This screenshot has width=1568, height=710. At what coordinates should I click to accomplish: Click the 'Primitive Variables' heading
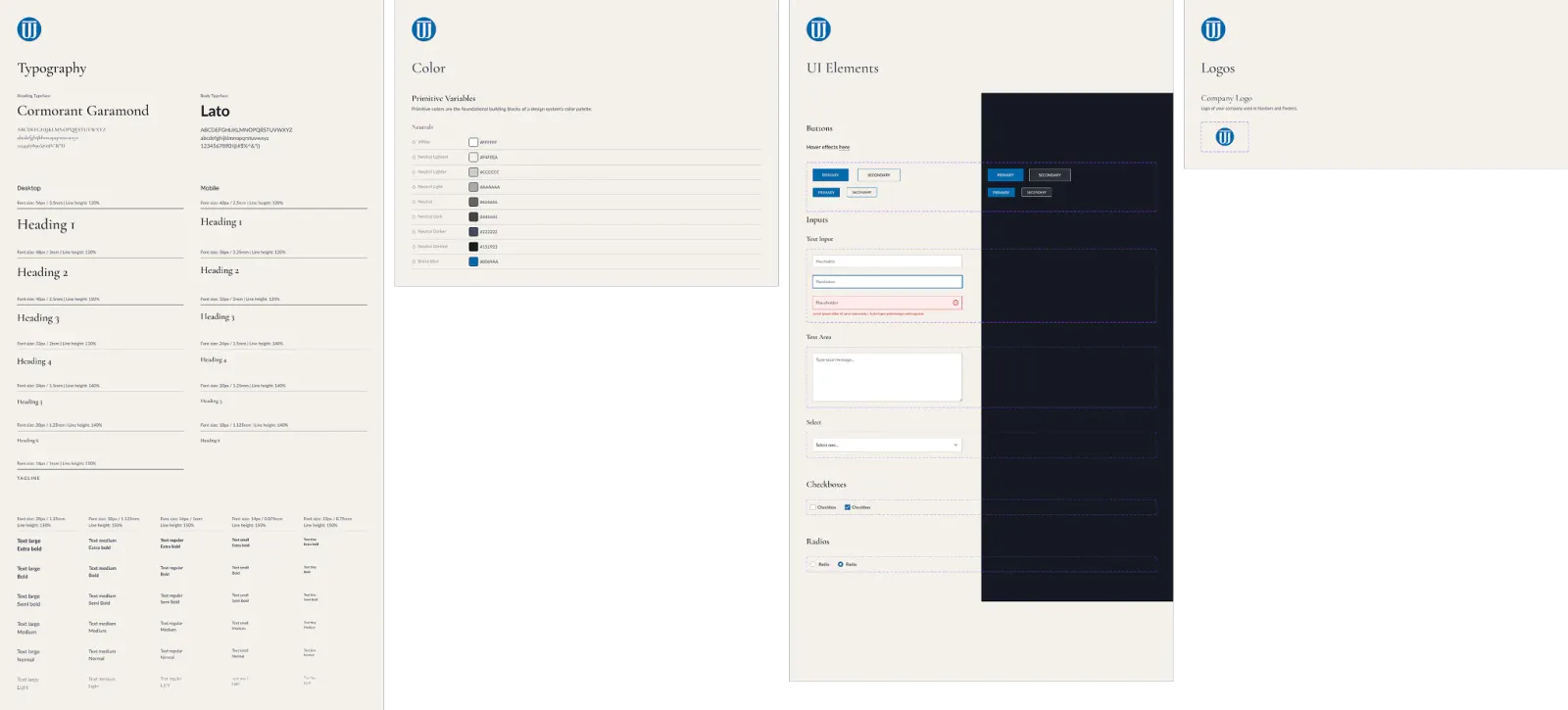point(443,98)
